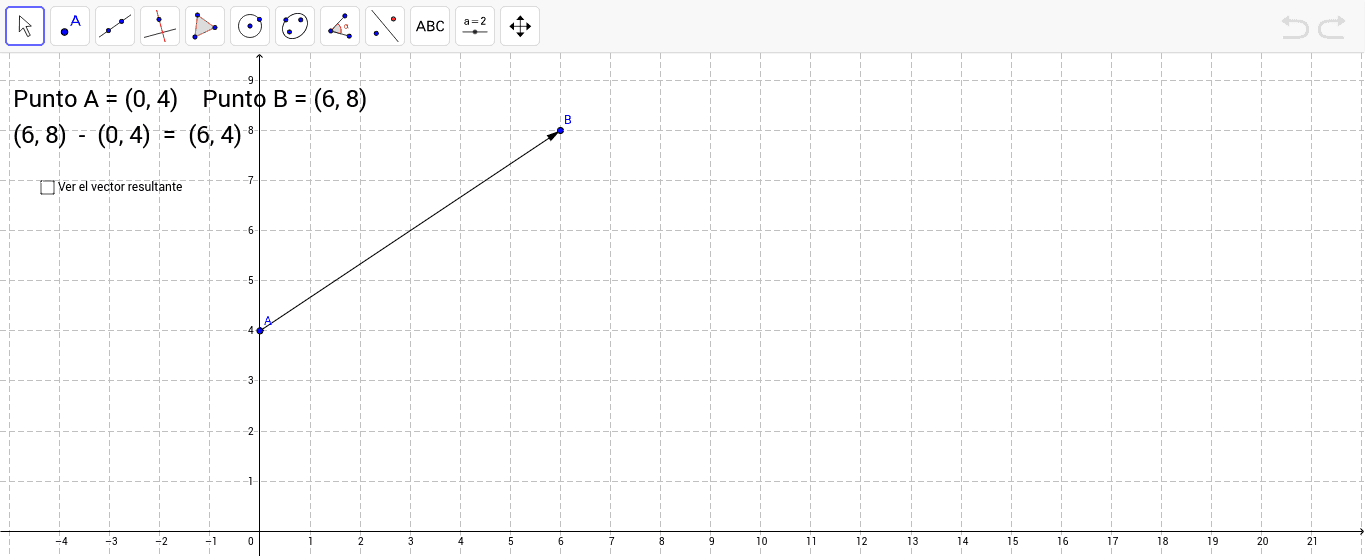Click point B at vector tip

pyautogui.click(x=561, y=130)
